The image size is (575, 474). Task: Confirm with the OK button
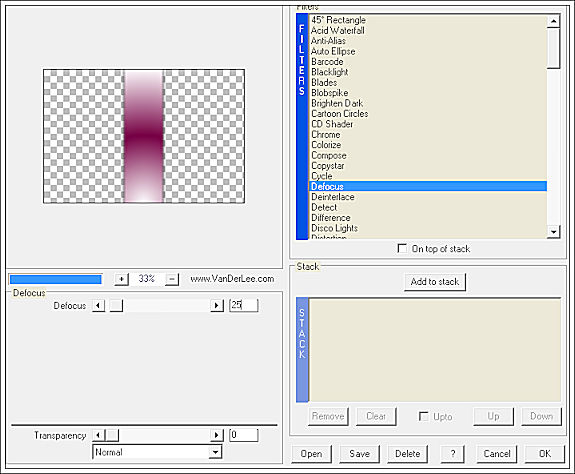(545, 454)
